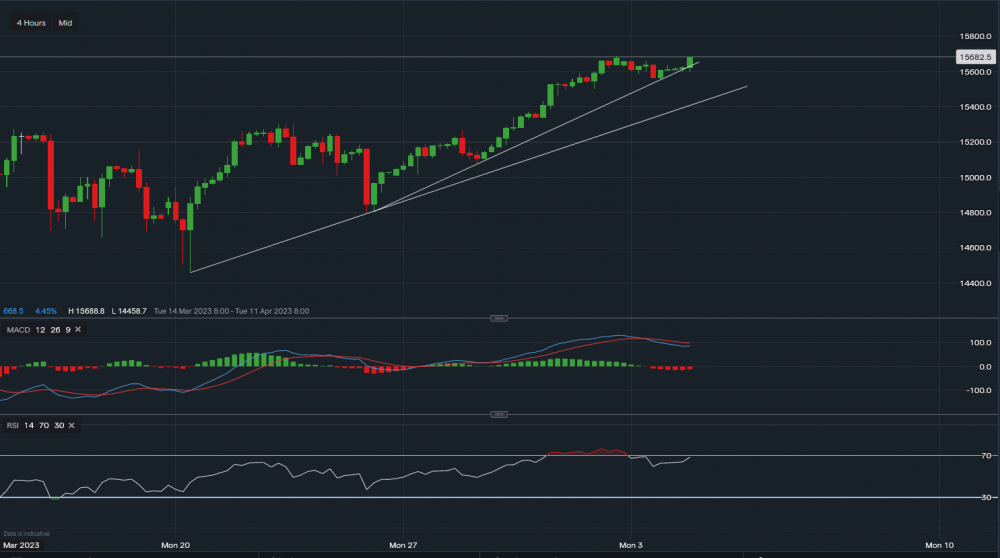Click the Data is indicative note
The image size is (1000, 558).
coord(26,534)
